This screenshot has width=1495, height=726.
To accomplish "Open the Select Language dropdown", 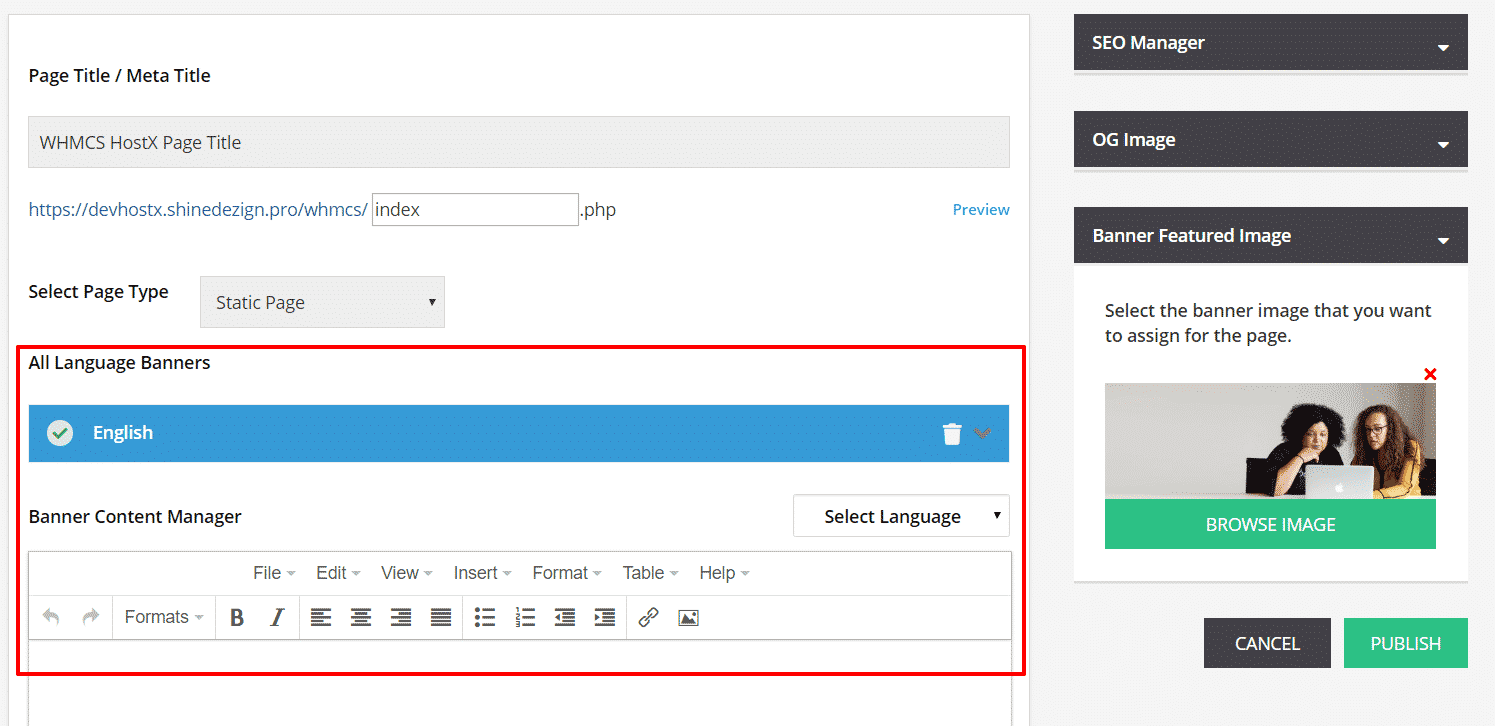I will pos(901,516).
